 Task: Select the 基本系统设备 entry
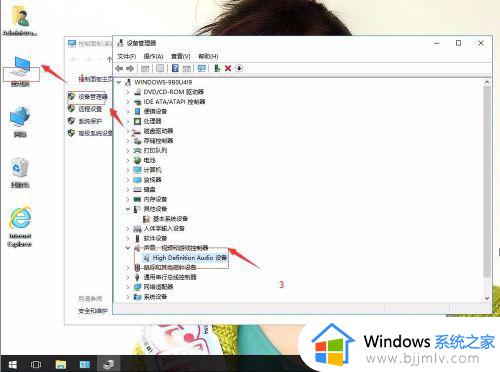tap(170, 219)
